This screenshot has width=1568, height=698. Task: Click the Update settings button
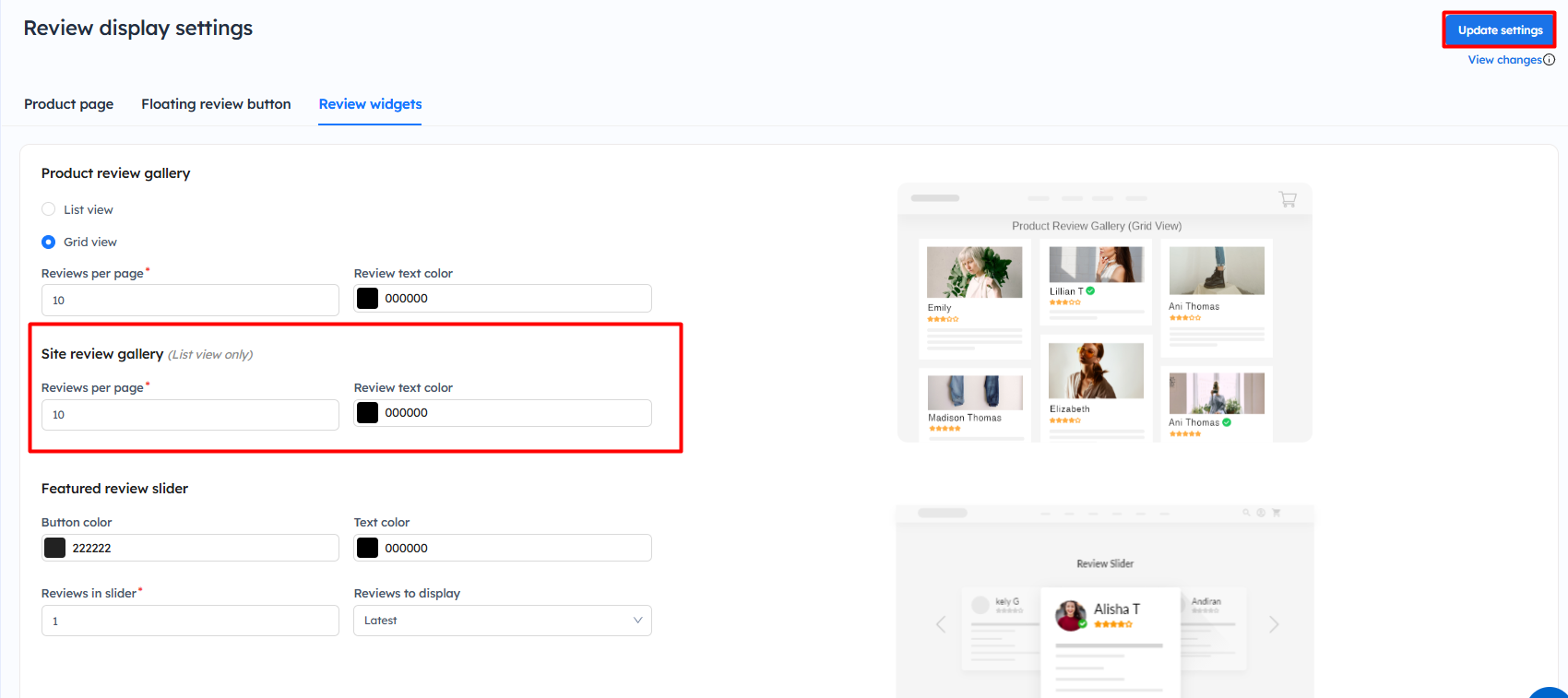tap(1499, 30)
